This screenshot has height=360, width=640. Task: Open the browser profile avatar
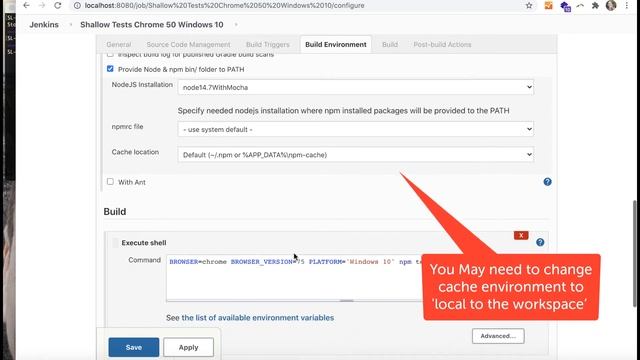tap(611, 5)
